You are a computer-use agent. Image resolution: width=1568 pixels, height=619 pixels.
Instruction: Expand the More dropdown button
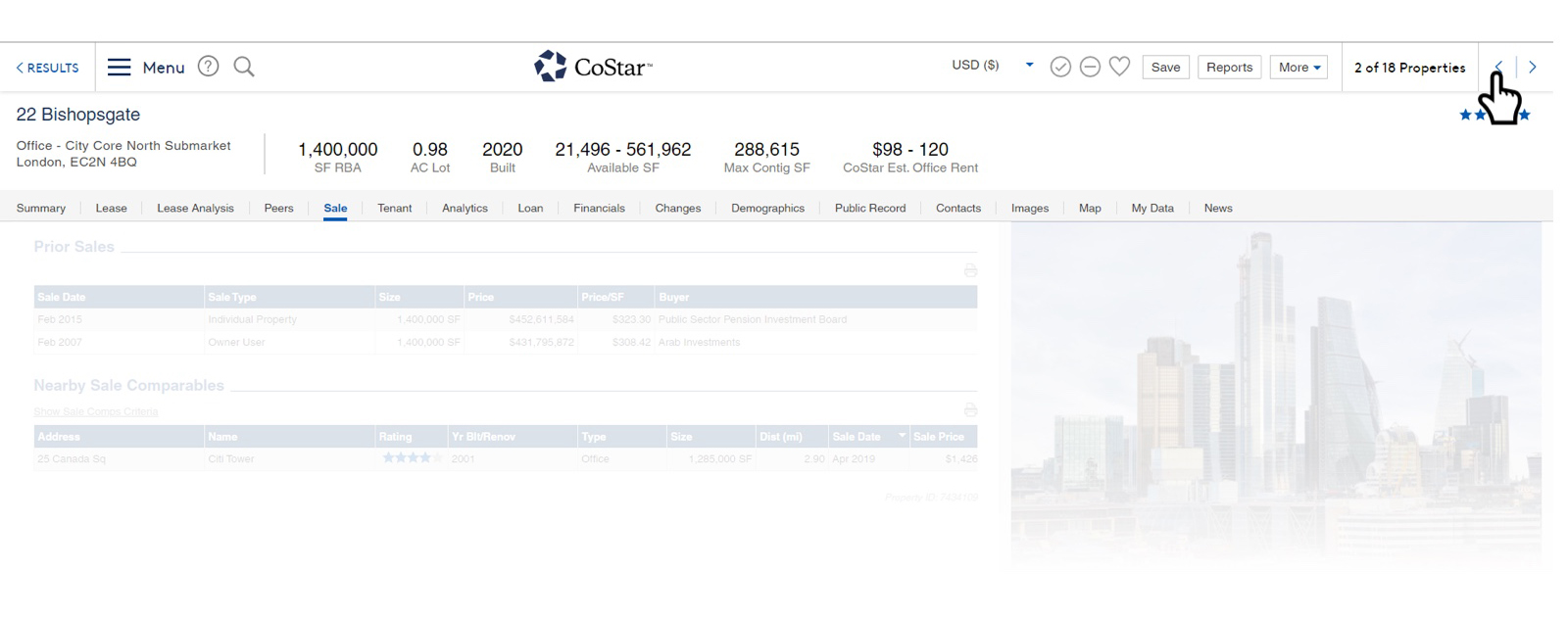[1298, 67]
